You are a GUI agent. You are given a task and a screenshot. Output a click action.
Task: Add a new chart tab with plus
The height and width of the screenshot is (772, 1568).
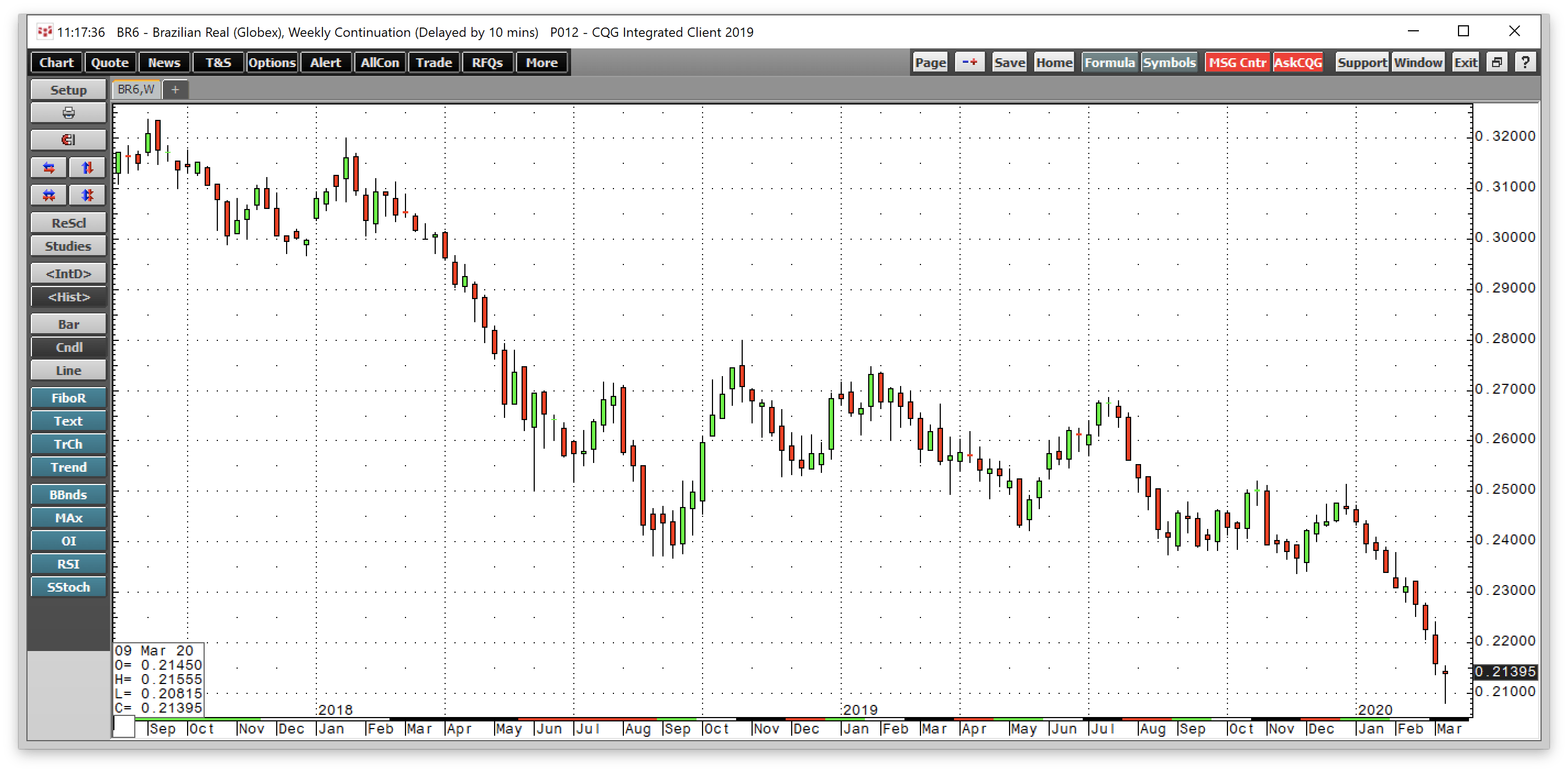pos(176,90)
